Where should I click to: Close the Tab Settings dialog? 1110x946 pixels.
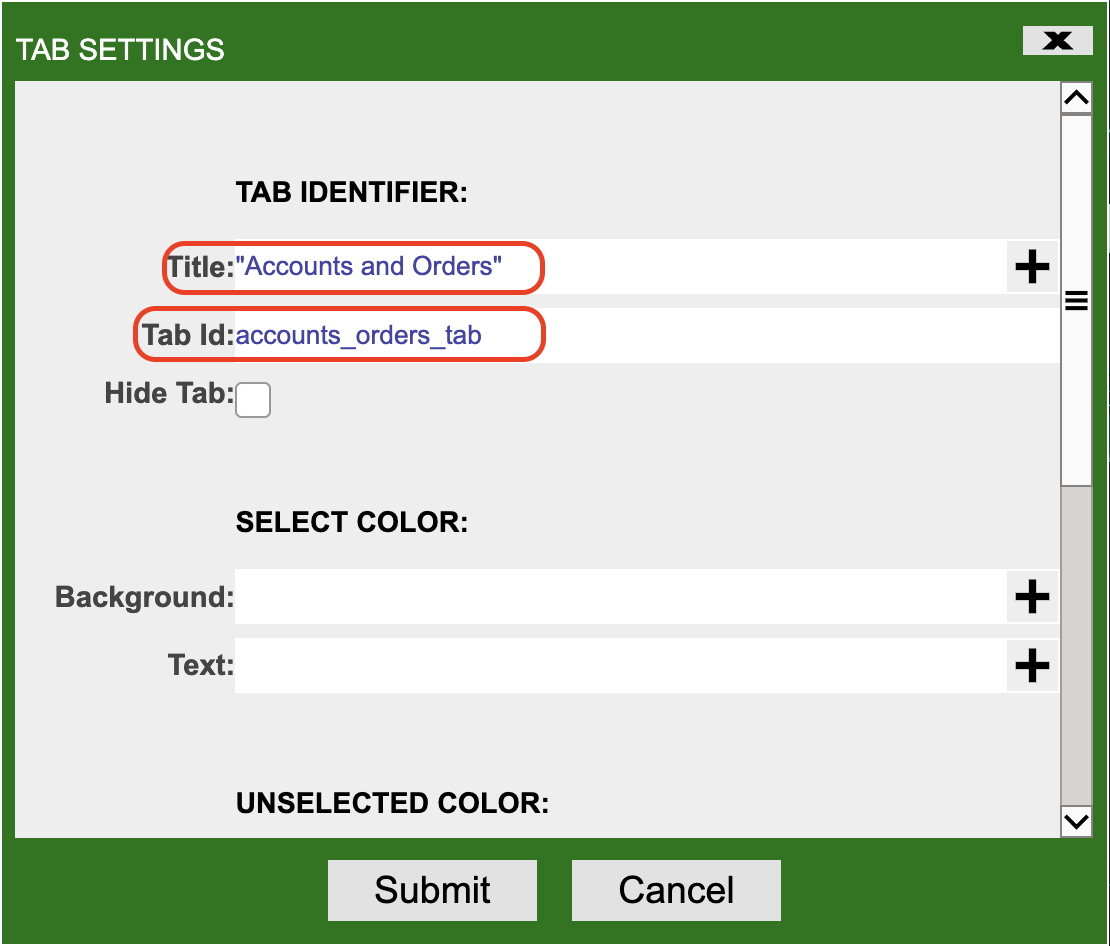(x=1057, y=41)
